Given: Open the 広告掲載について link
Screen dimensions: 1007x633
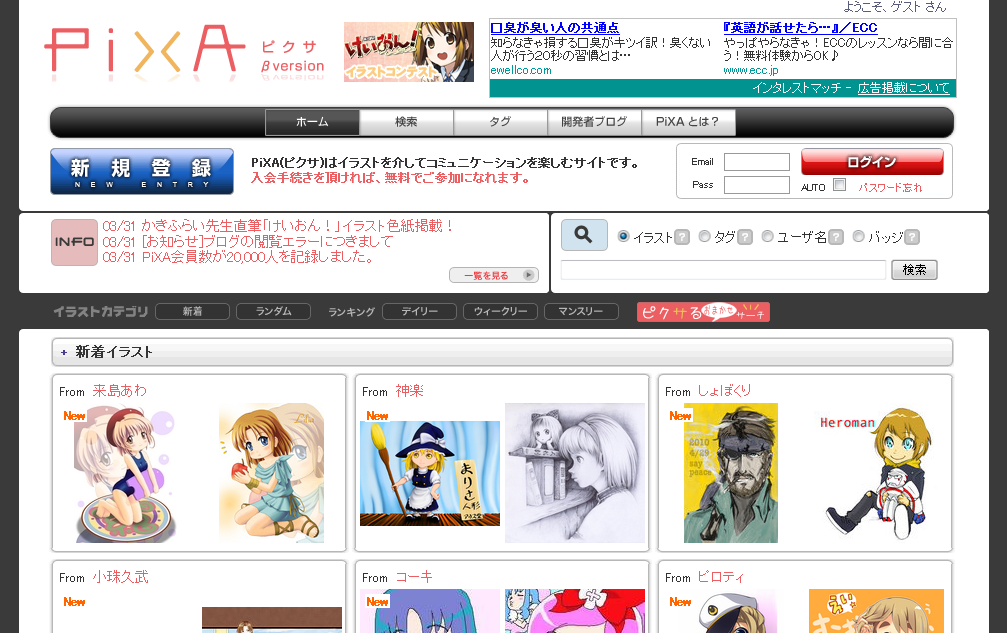Looking at the screenshot, I should point(903,88).
